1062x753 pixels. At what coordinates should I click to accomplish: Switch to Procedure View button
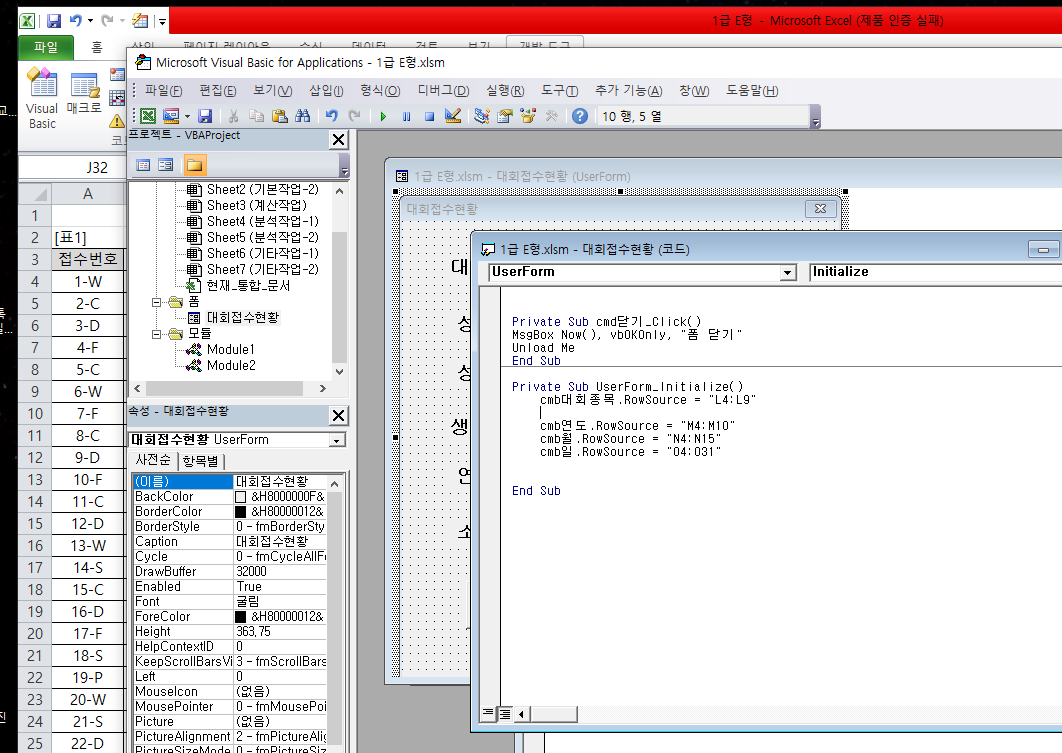pos(489,713)
